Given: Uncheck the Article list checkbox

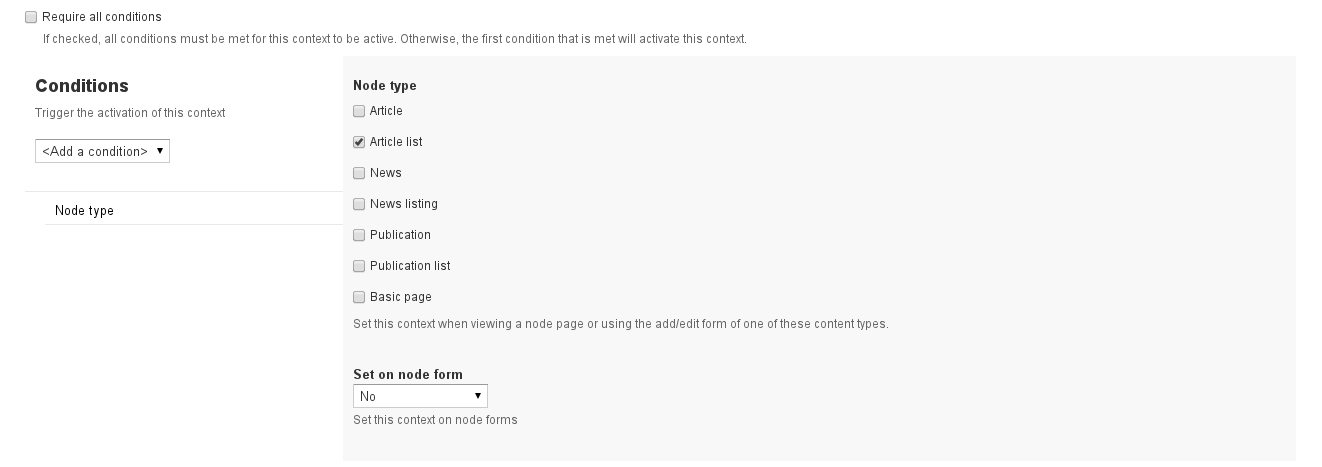Looking at the screenshot, I should (x=359, y=142).
